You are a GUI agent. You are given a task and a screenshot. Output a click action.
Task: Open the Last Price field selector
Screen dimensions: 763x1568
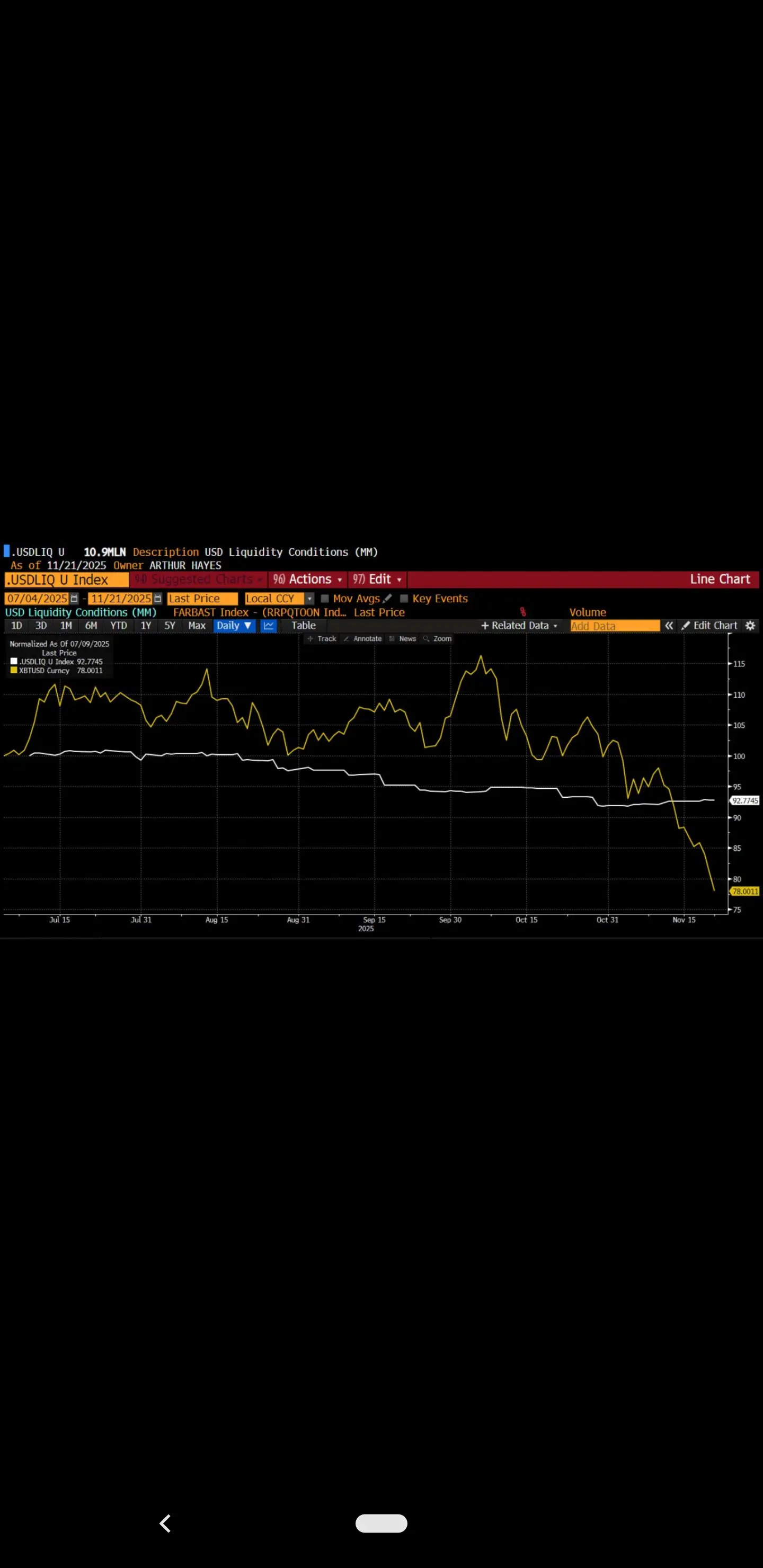coord(202,599)
